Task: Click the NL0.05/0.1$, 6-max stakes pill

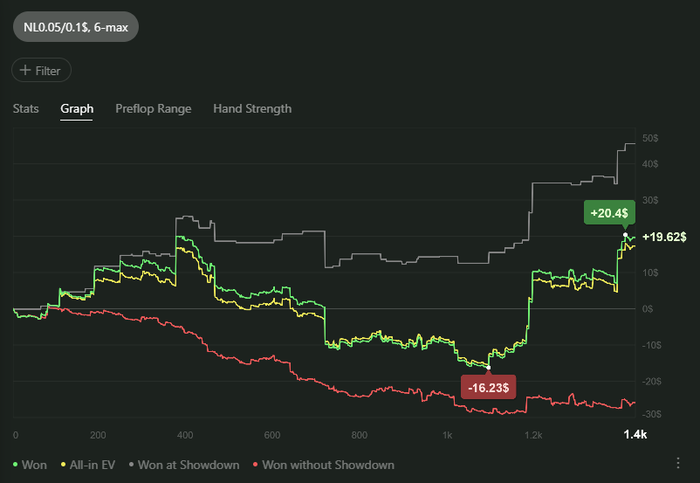Action: 75,27
